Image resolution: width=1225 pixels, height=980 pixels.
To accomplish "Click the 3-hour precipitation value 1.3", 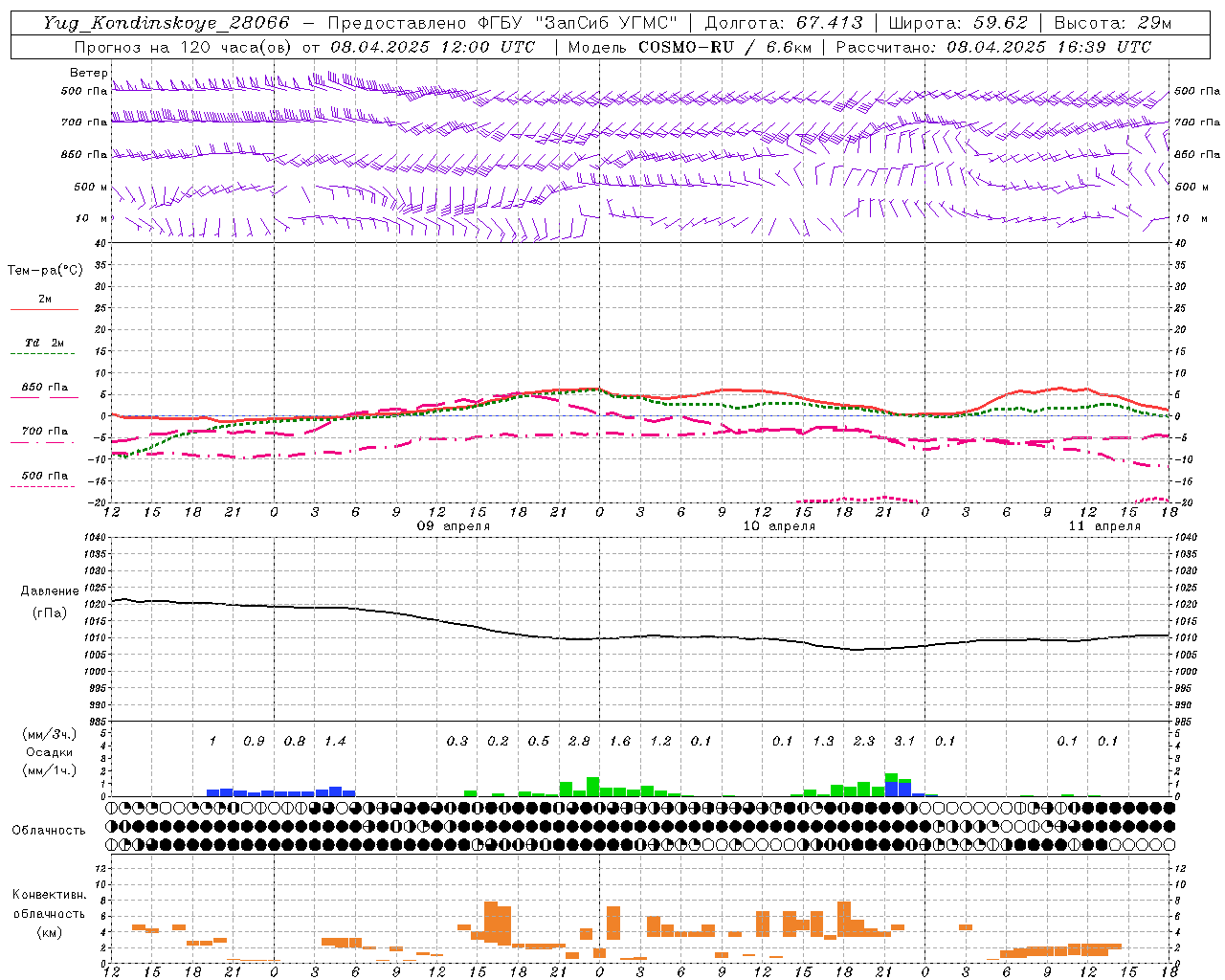I will click(x=823, y=742).
